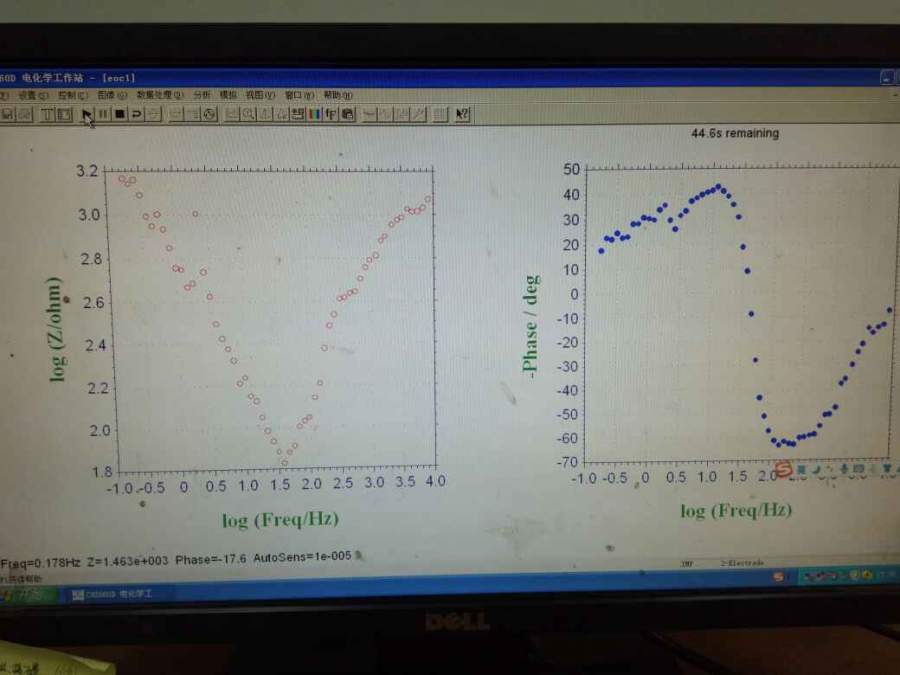Minimize the workstation window

tap(887, 77)
